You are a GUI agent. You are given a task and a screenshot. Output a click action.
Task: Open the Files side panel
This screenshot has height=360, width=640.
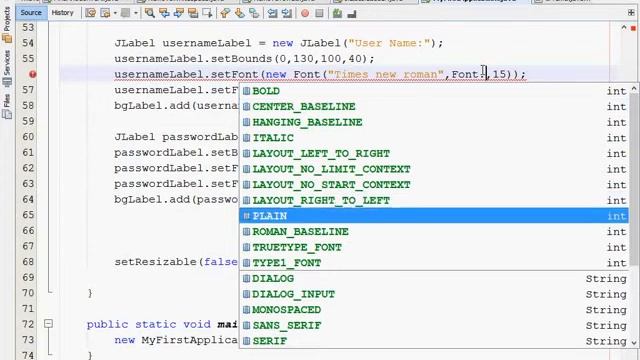[x=7, y=106]
